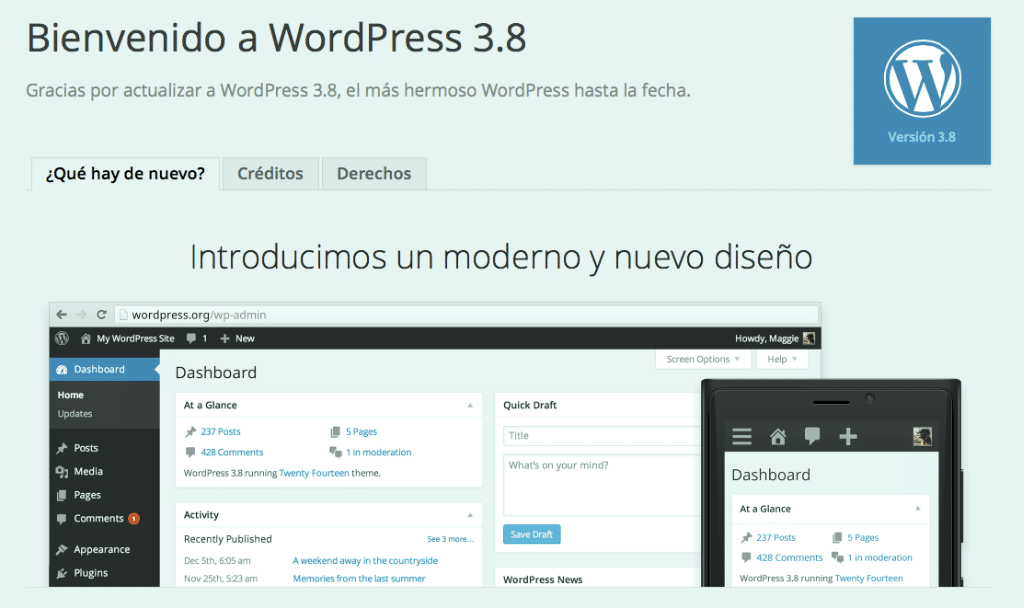Image resolution: width=1024 pixels, height=608 pixels.
Task: Open the 1 in moderation link
Action: 379,452
